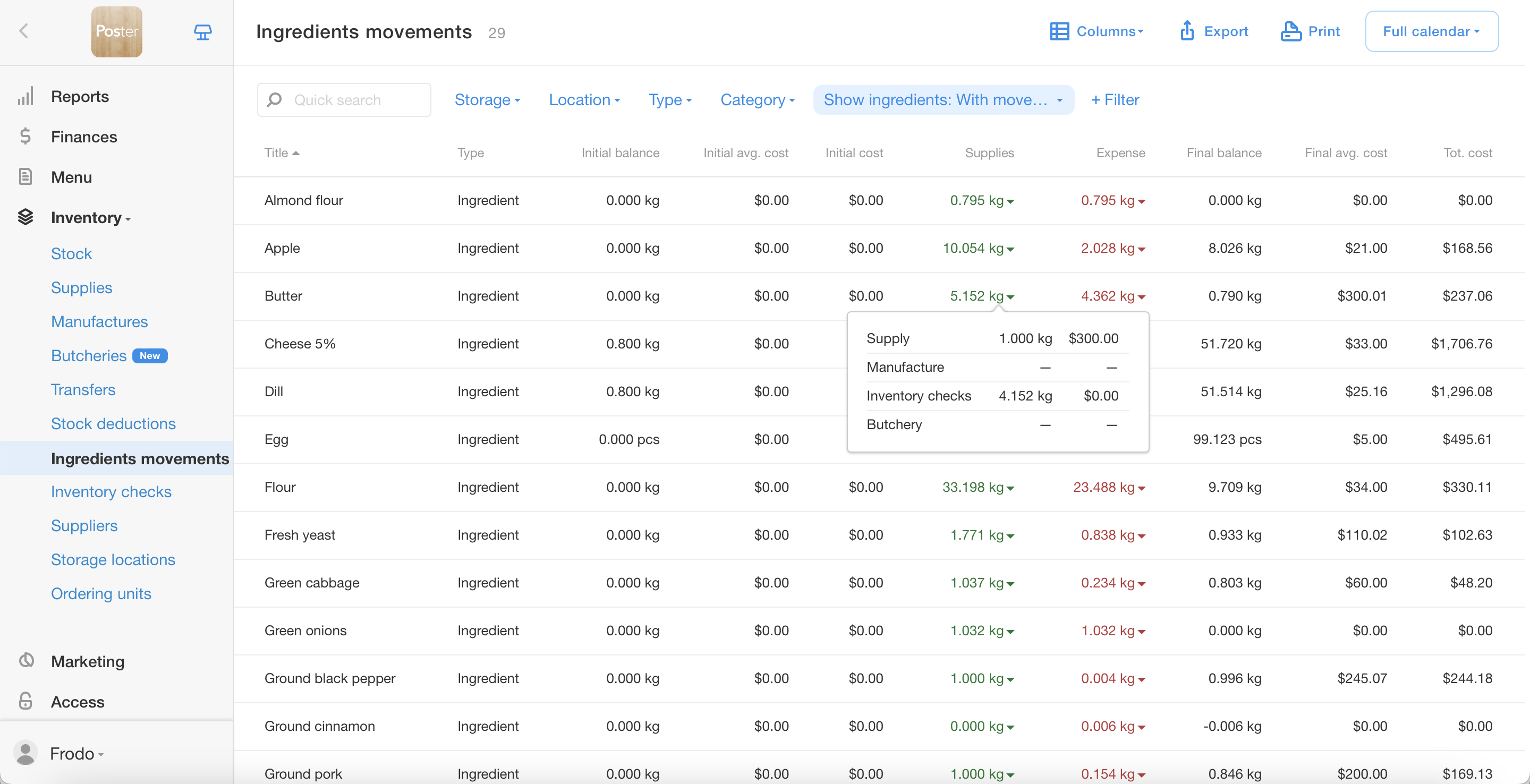
Task: Open the Storage filter dropdown
Action: pyautogui.click(x=487, y=100)
